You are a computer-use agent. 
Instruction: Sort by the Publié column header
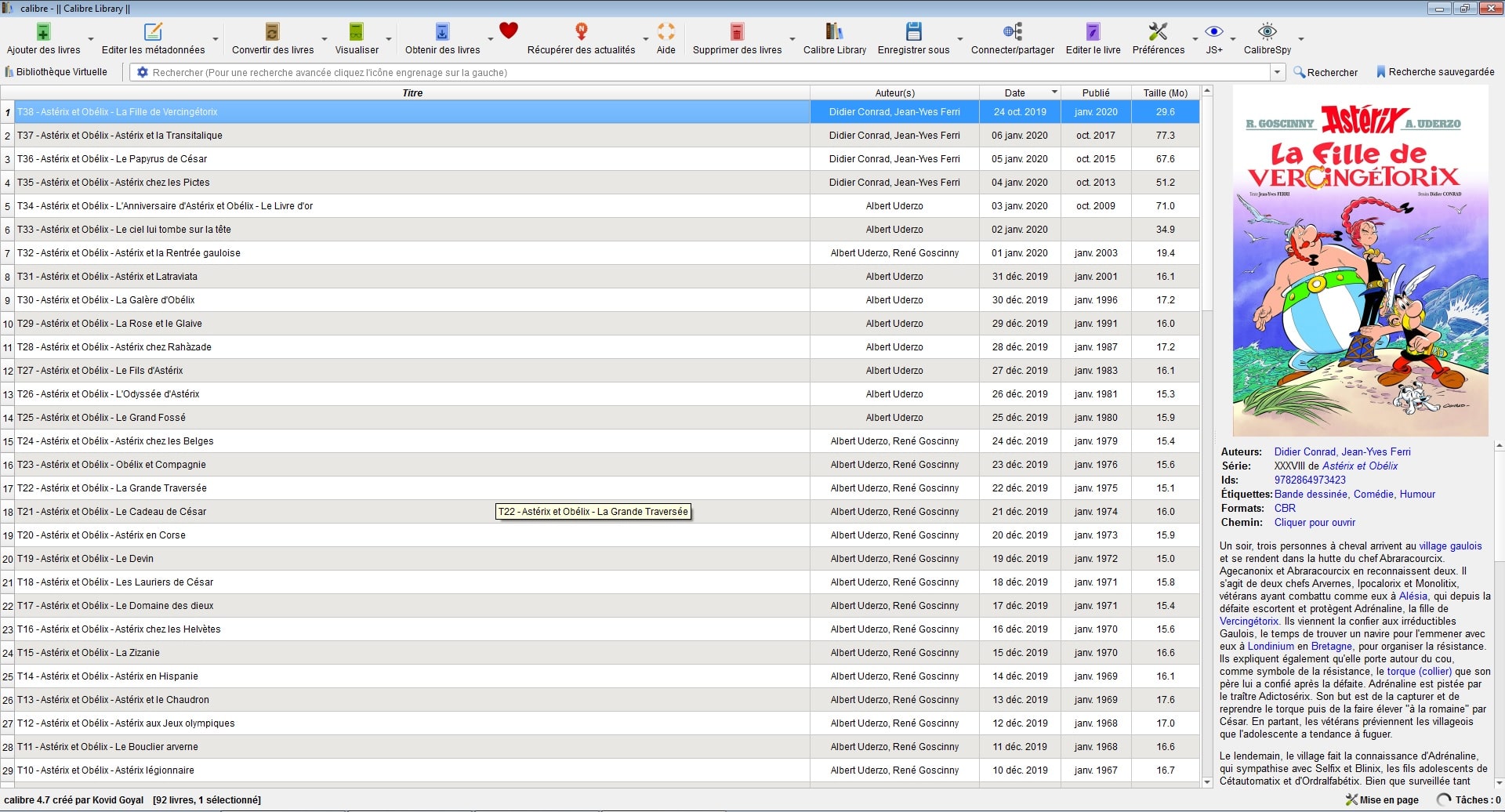point(1096,92)
